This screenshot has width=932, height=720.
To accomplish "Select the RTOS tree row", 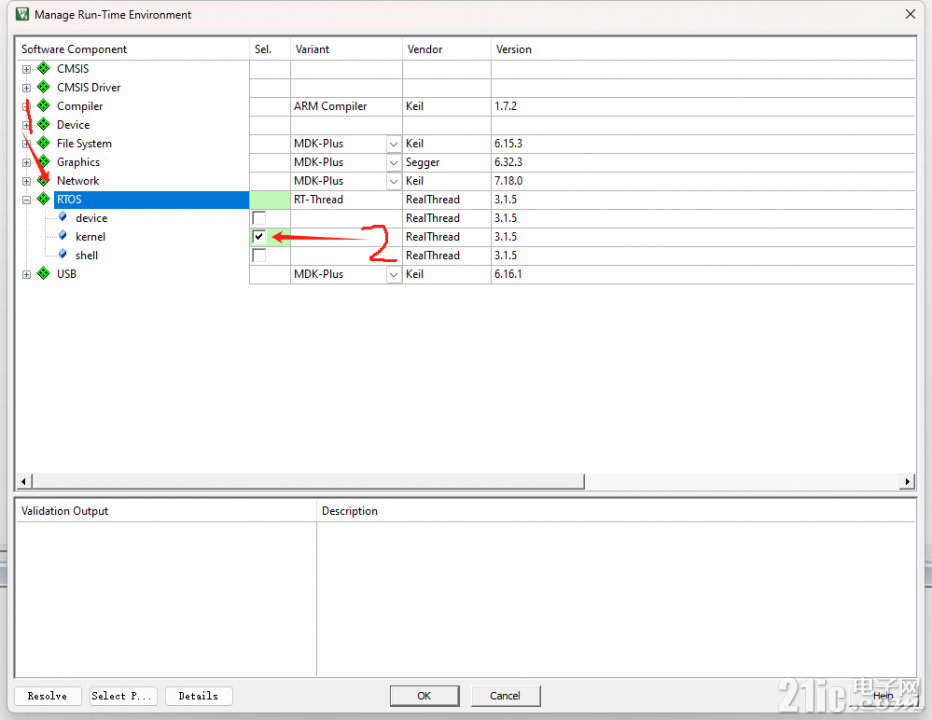I will (x=152, y=199).
